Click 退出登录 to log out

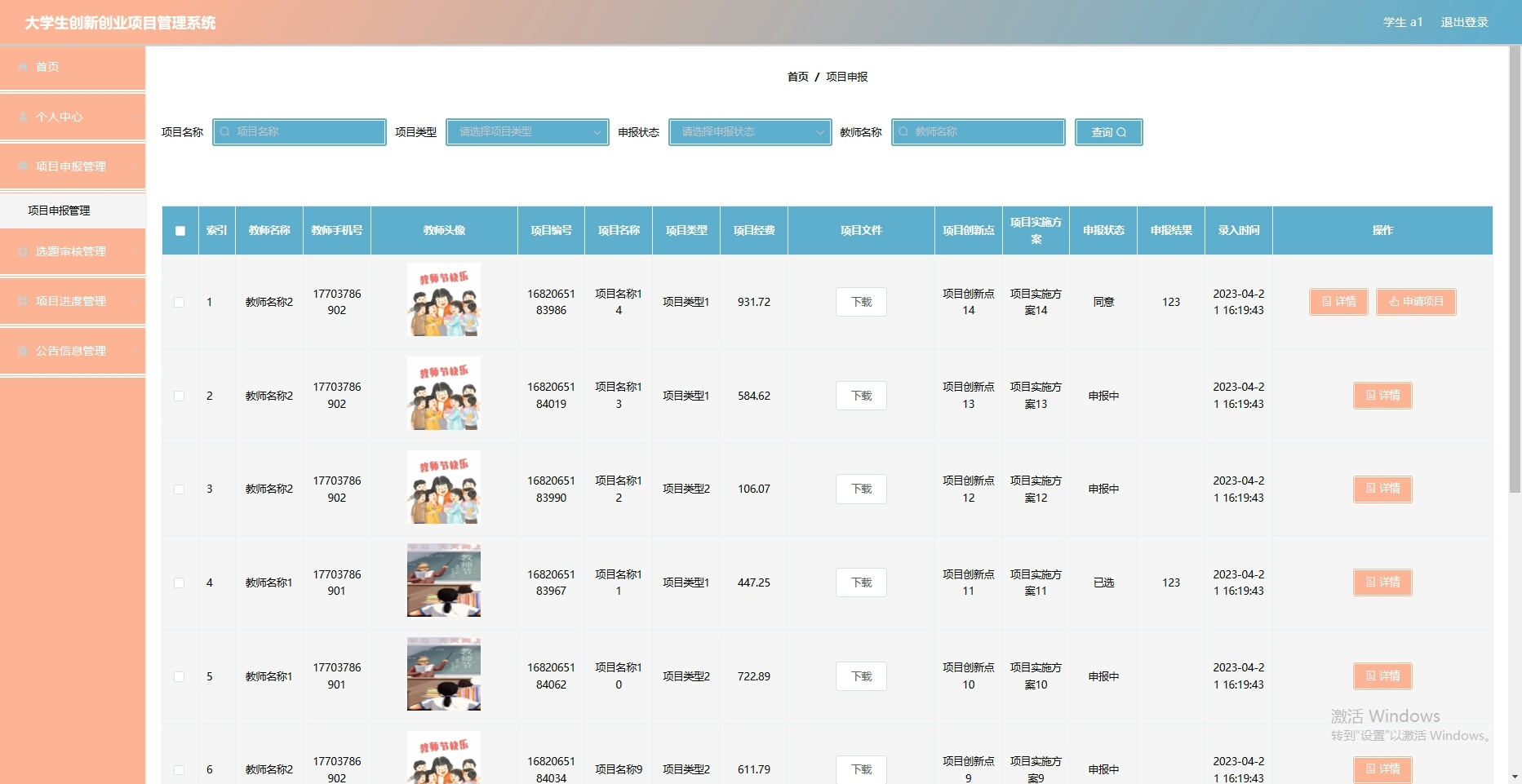(1464, 22)
